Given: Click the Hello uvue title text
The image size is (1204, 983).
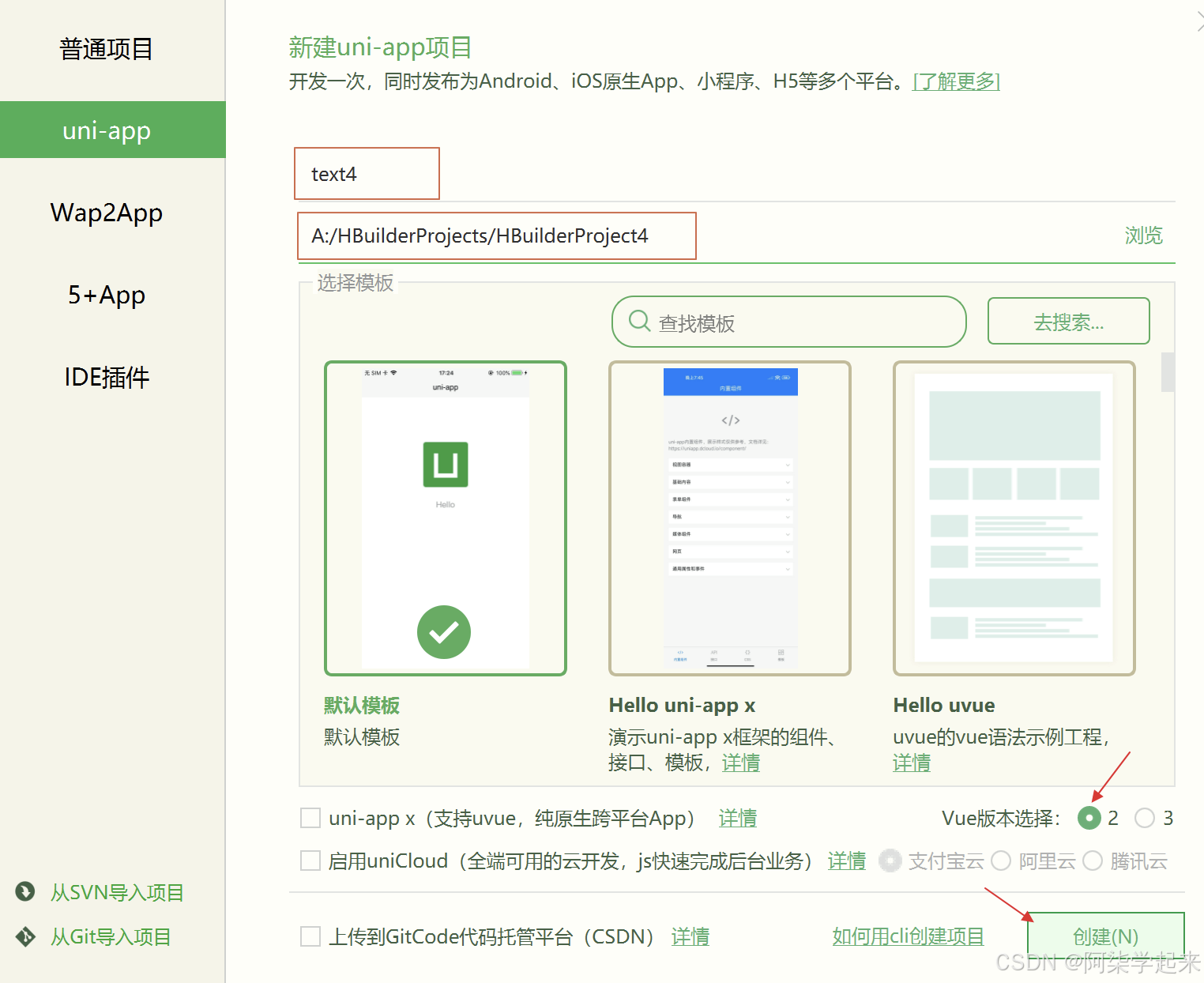Looking at the screenshot, I should tap(944, 705).
